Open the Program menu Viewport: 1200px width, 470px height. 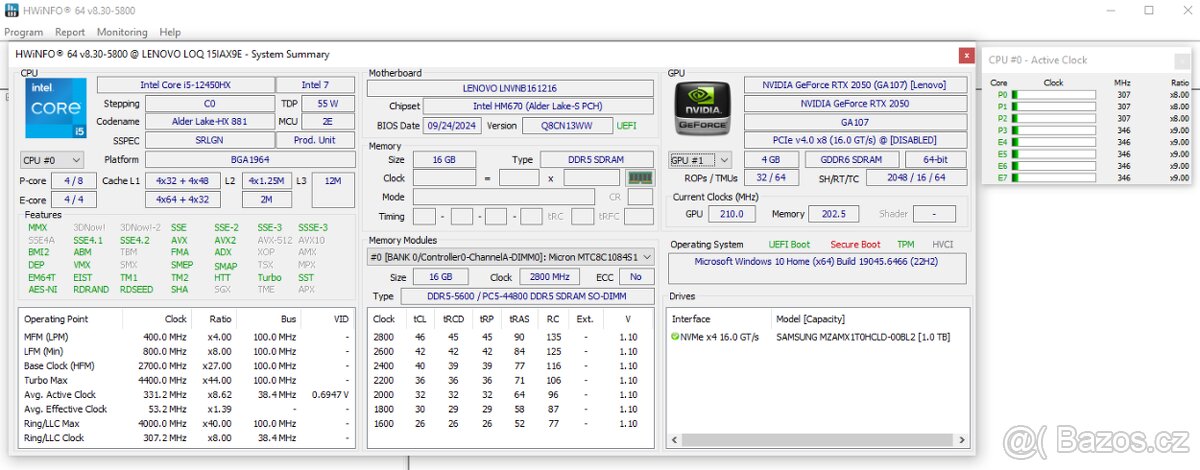point(24,32)
